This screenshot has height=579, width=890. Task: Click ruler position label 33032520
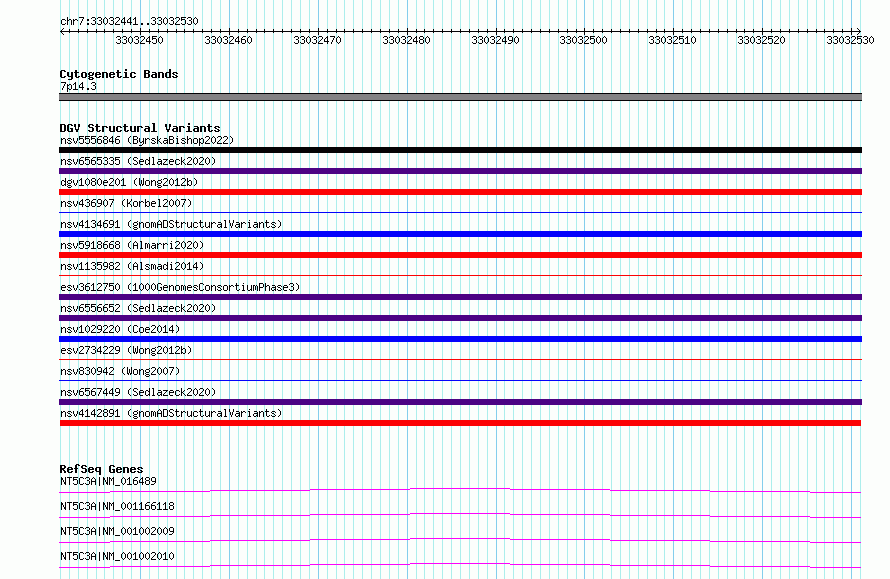[x=762, y=40]
